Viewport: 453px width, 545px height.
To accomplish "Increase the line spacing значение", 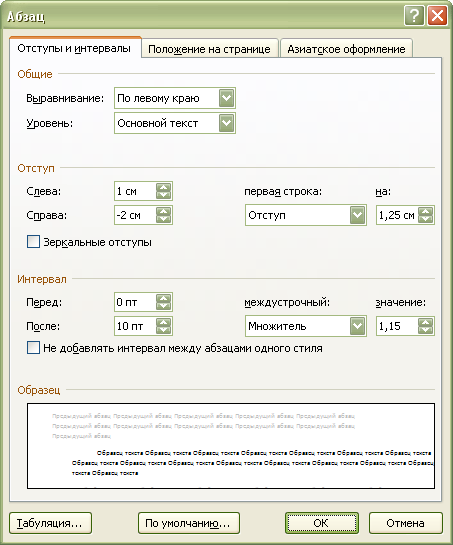I will (x=426, y=322).
